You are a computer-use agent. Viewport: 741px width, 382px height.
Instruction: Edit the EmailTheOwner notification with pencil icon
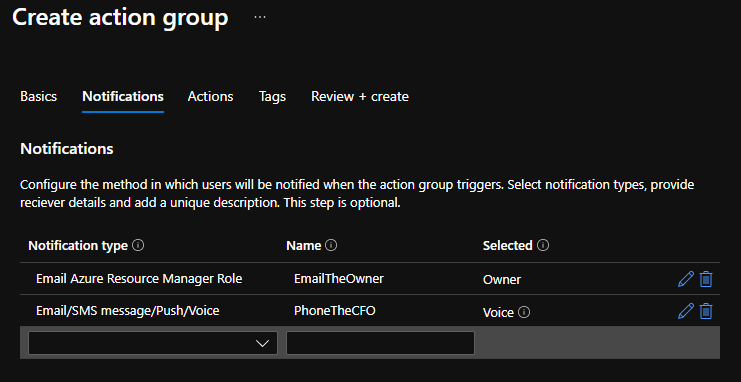click(686, 279)
